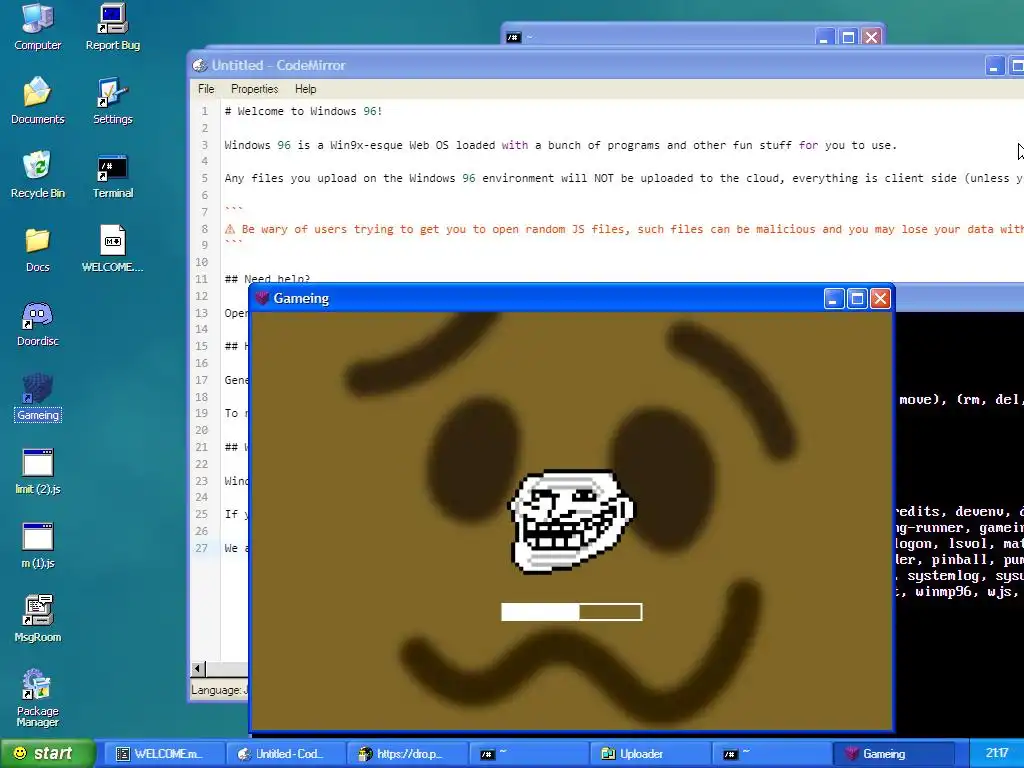The height and width of the screenshot is (768, 1024).
Task: Launch the Settings desktop shortcut
Action: (112, 100)
